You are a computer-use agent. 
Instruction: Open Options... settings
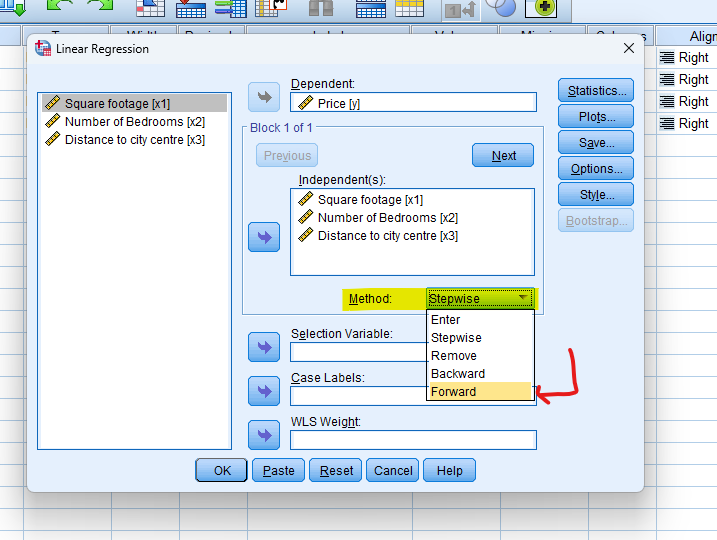(x=596, y=169)
